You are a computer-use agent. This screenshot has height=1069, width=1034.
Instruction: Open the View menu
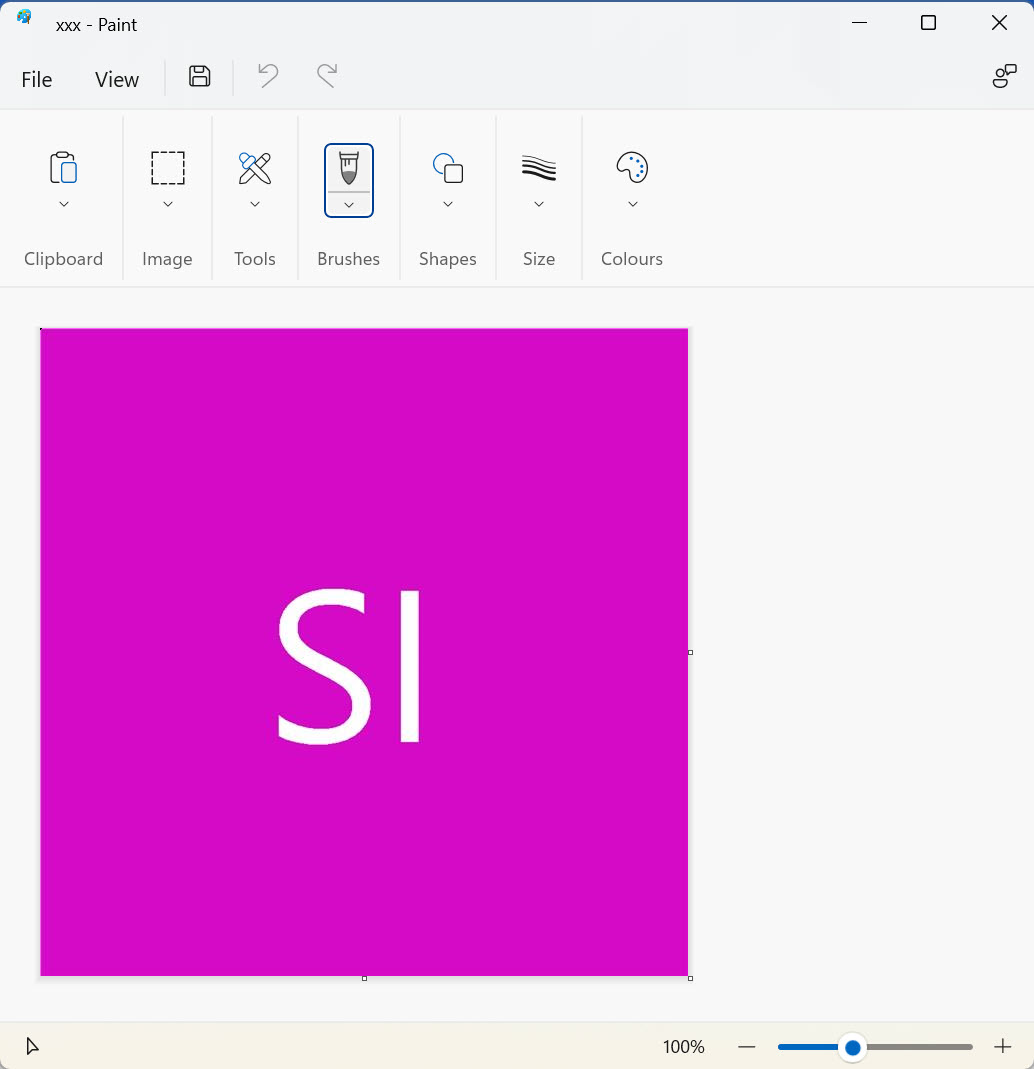click(117, 80)
